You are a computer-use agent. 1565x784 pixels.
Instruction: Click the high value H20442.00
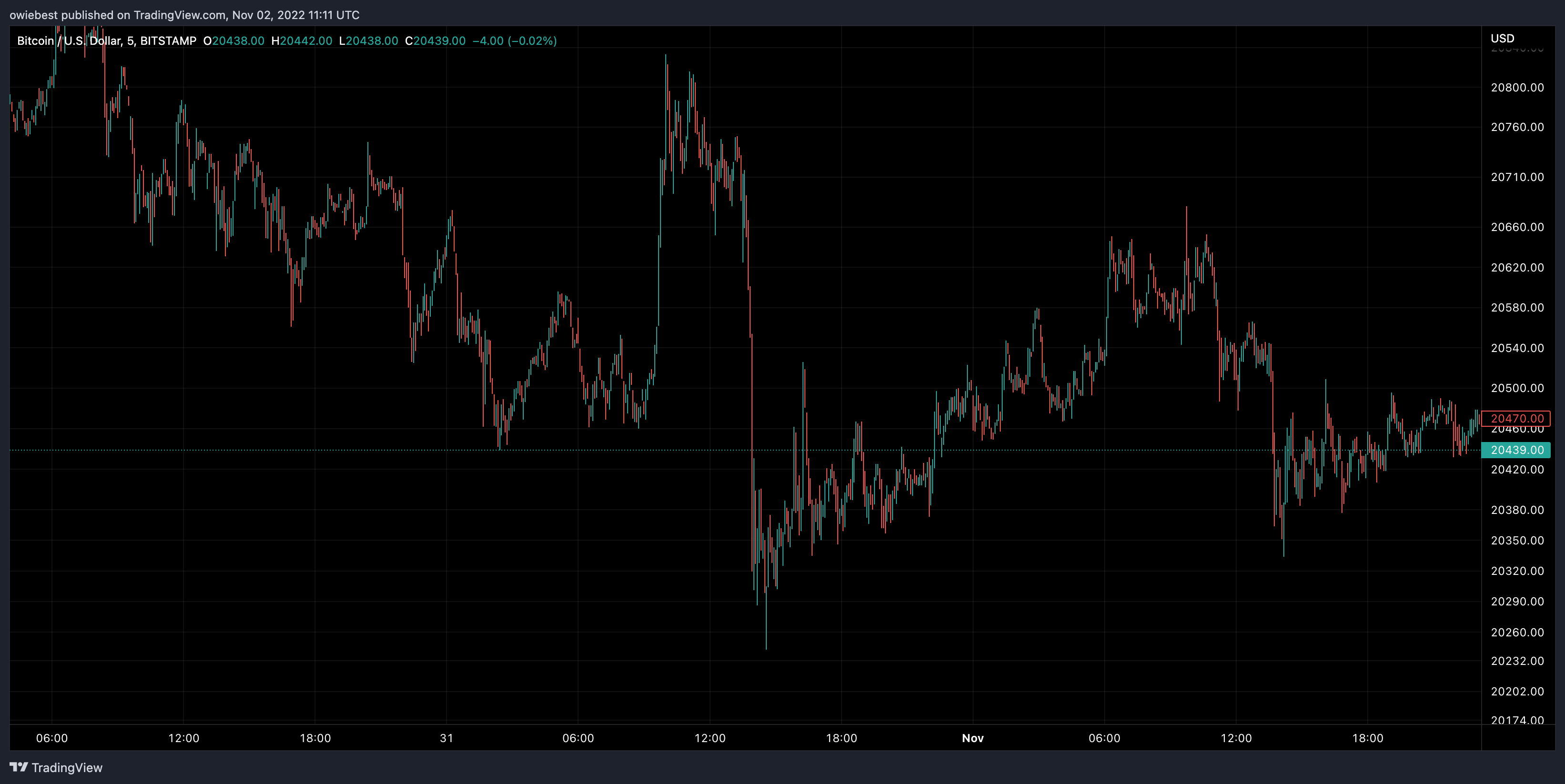[302, 40]
